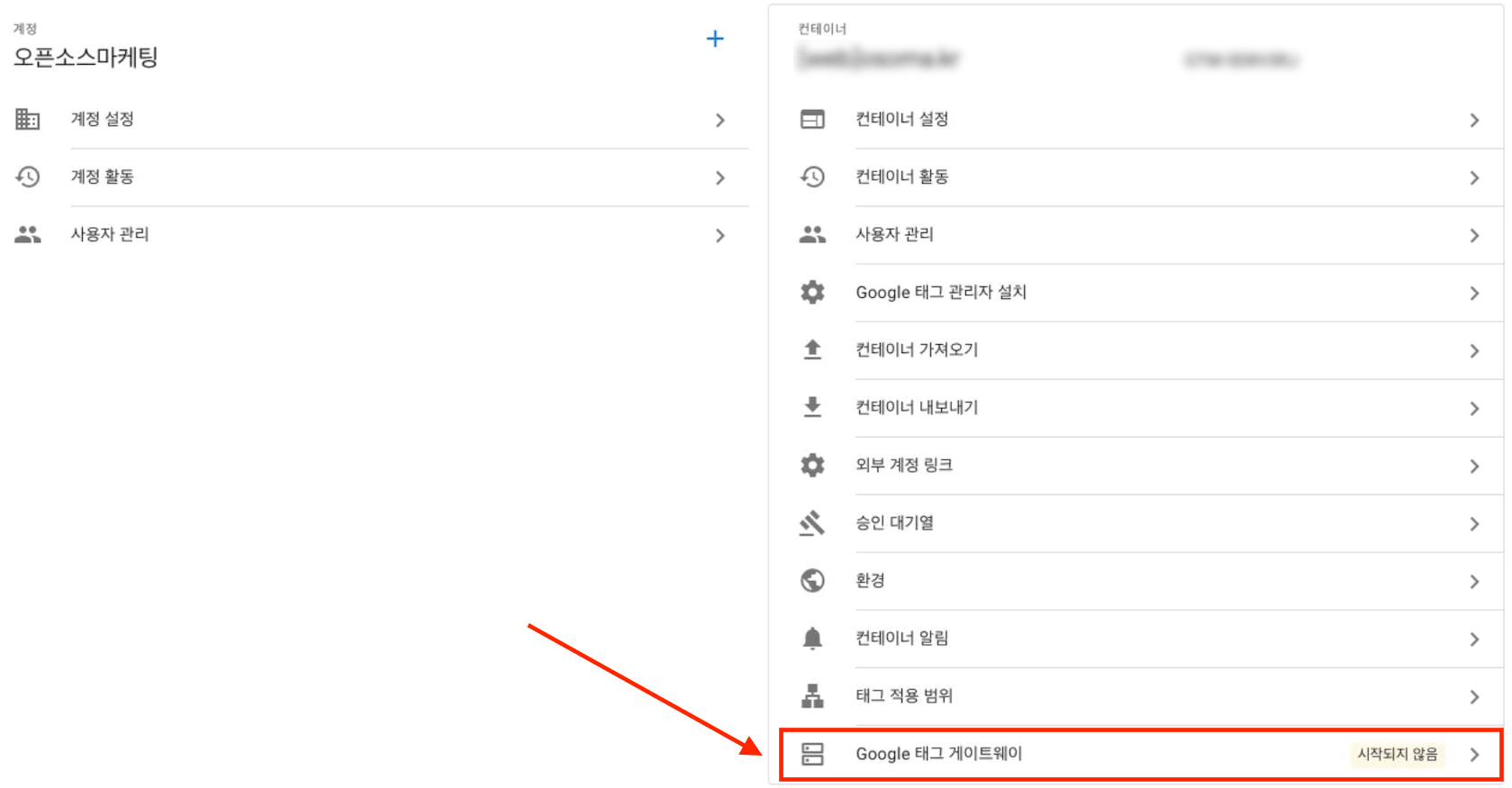Click the chevron in the container's 사용자 관리 row
This screenshot has height=788, width=1512.
point(1474,235)
